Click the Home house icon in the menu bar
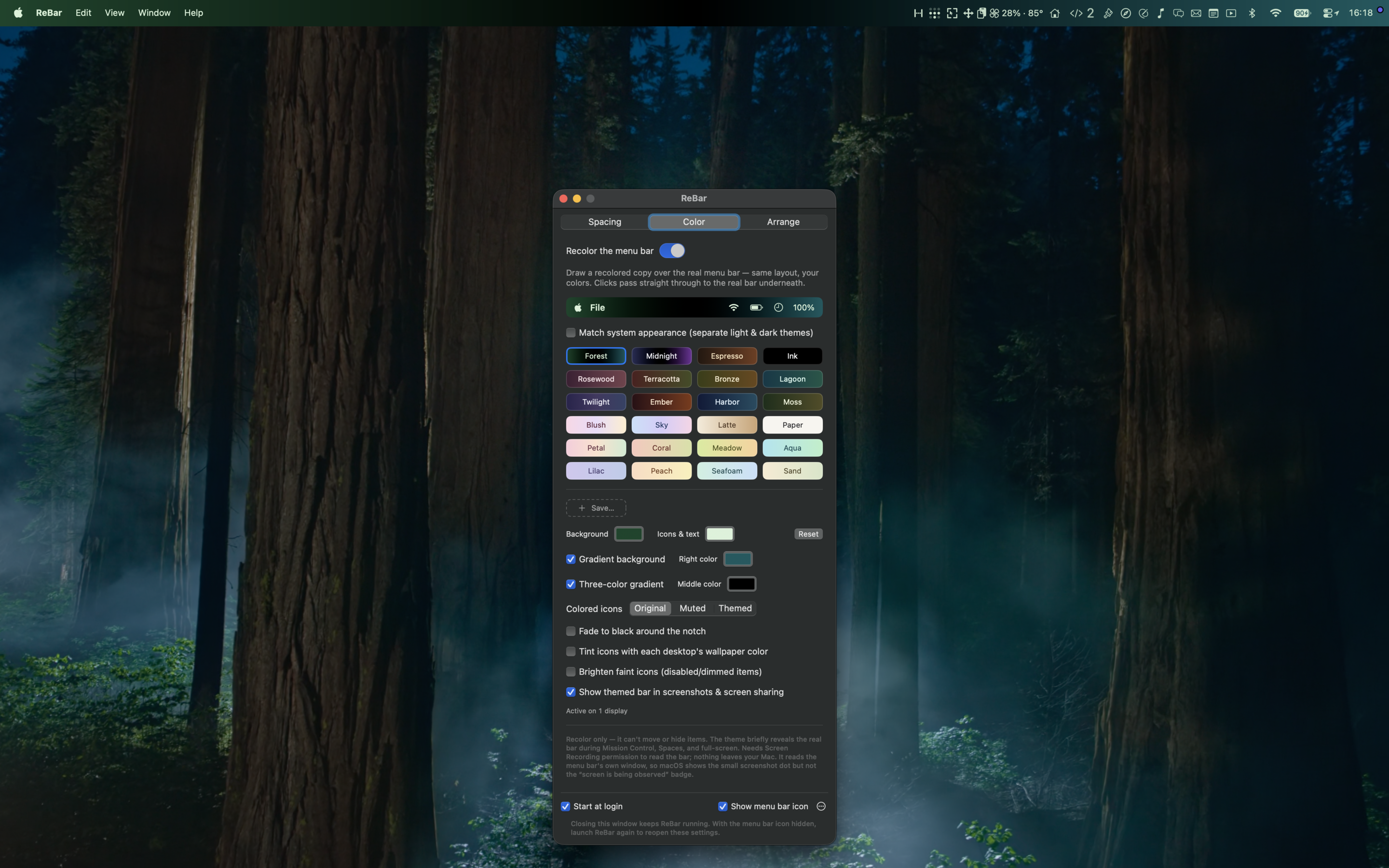This screenshot has width=1389, height=868. [1054, 13]
